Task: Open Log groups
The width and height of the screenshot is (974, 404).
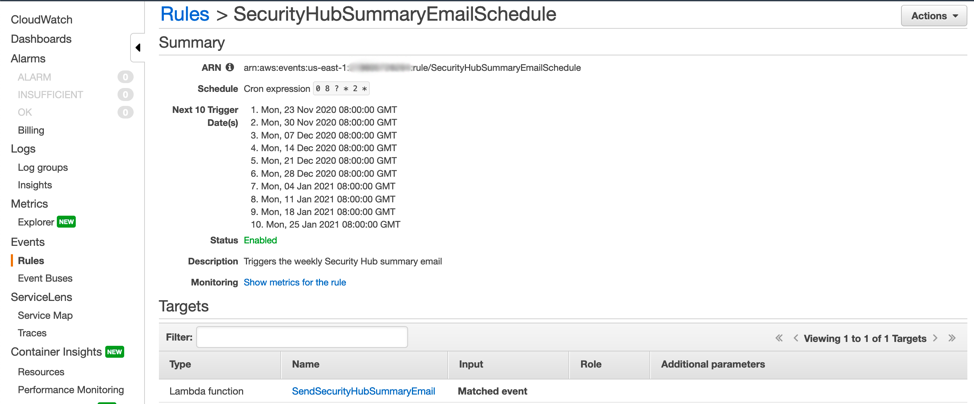Action: 43,167
